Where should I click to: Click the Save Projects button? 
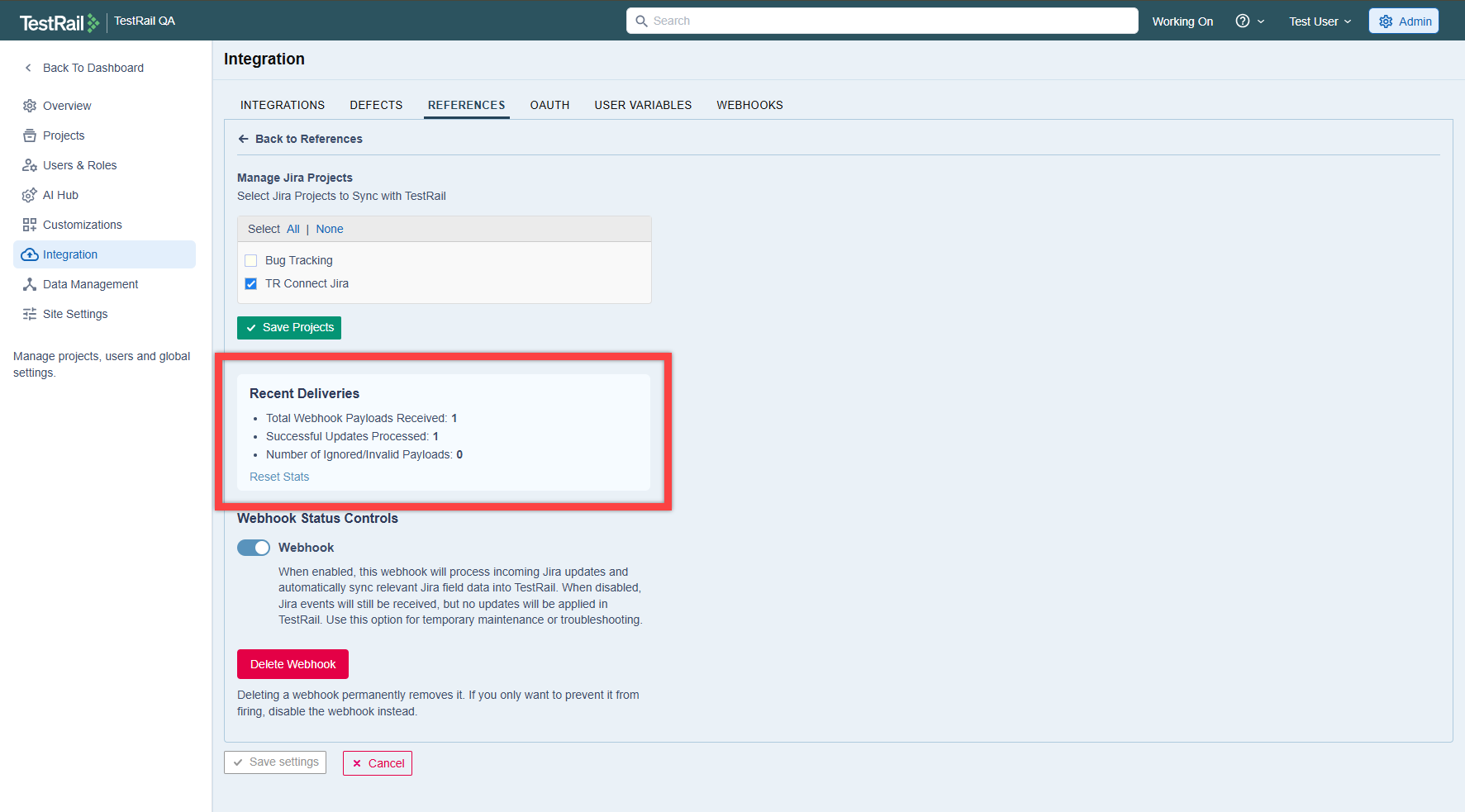coord(289,327)
